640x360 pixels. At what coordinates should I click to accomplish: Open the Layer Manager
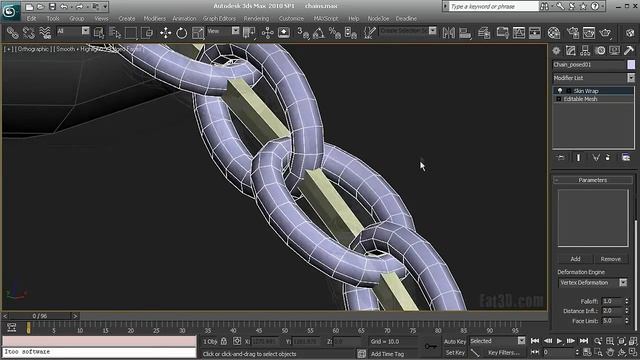coord(484,33)
